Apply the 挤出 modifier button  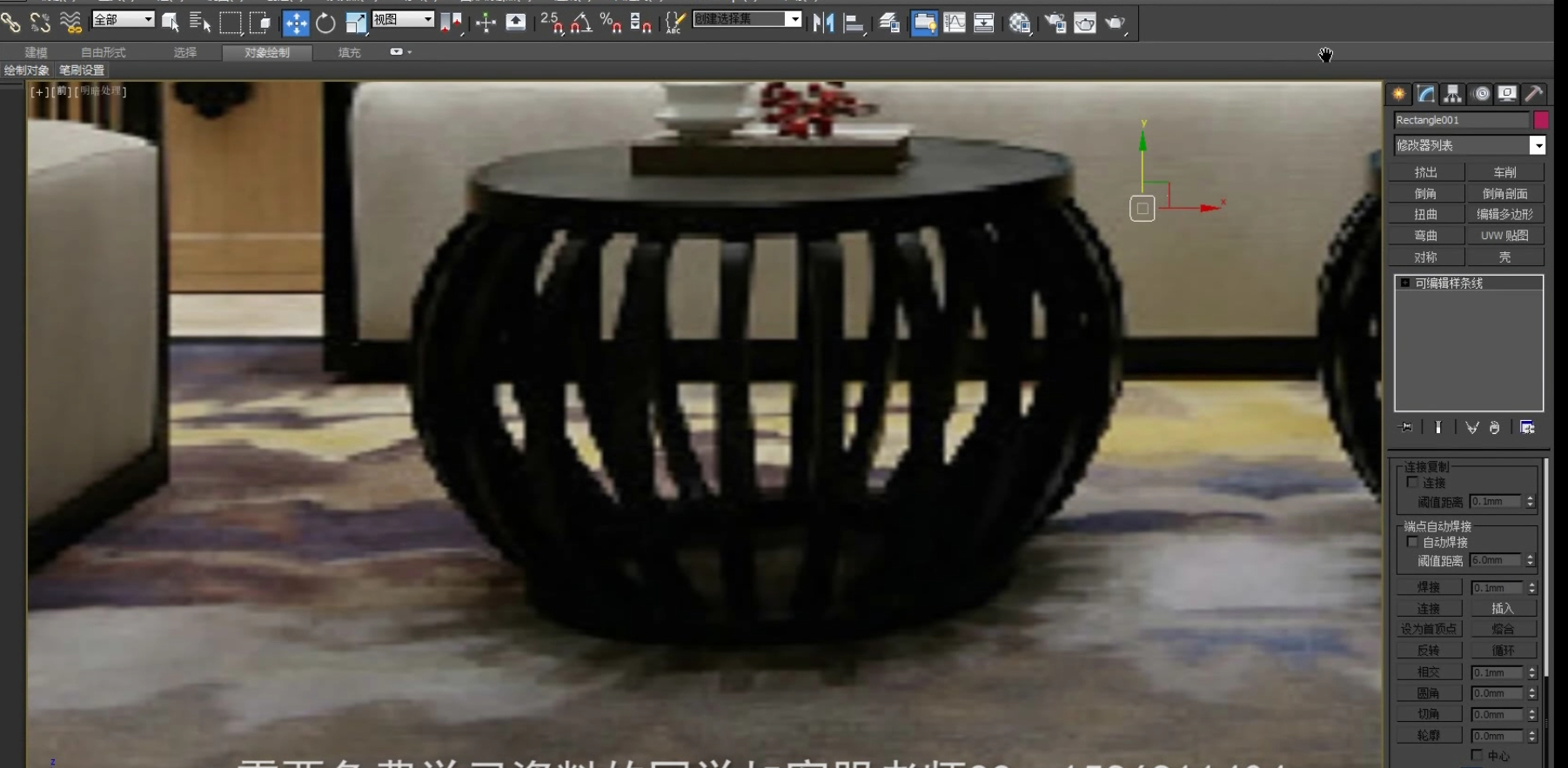click(x=1425, y=172)
